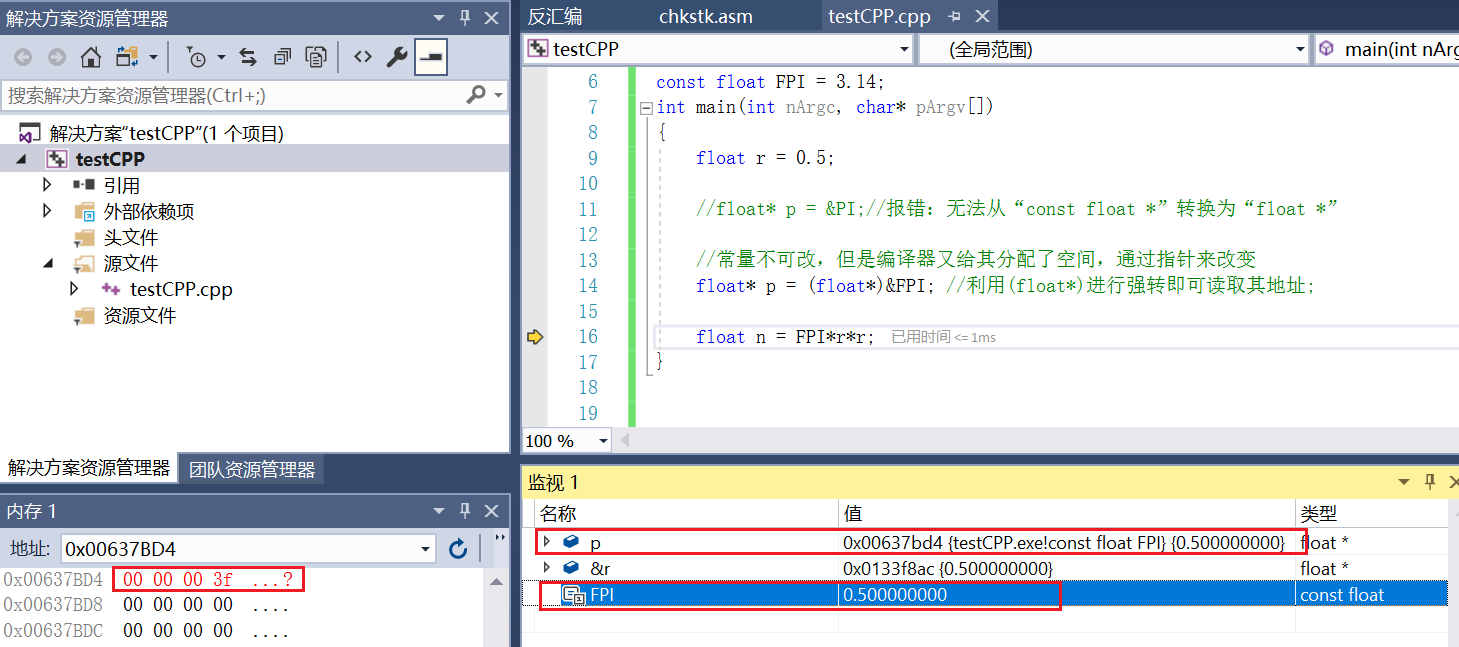Click the pending changes clock icon
The width and height of the screenshot is (1459, 647).
click(x=198, y=56)
